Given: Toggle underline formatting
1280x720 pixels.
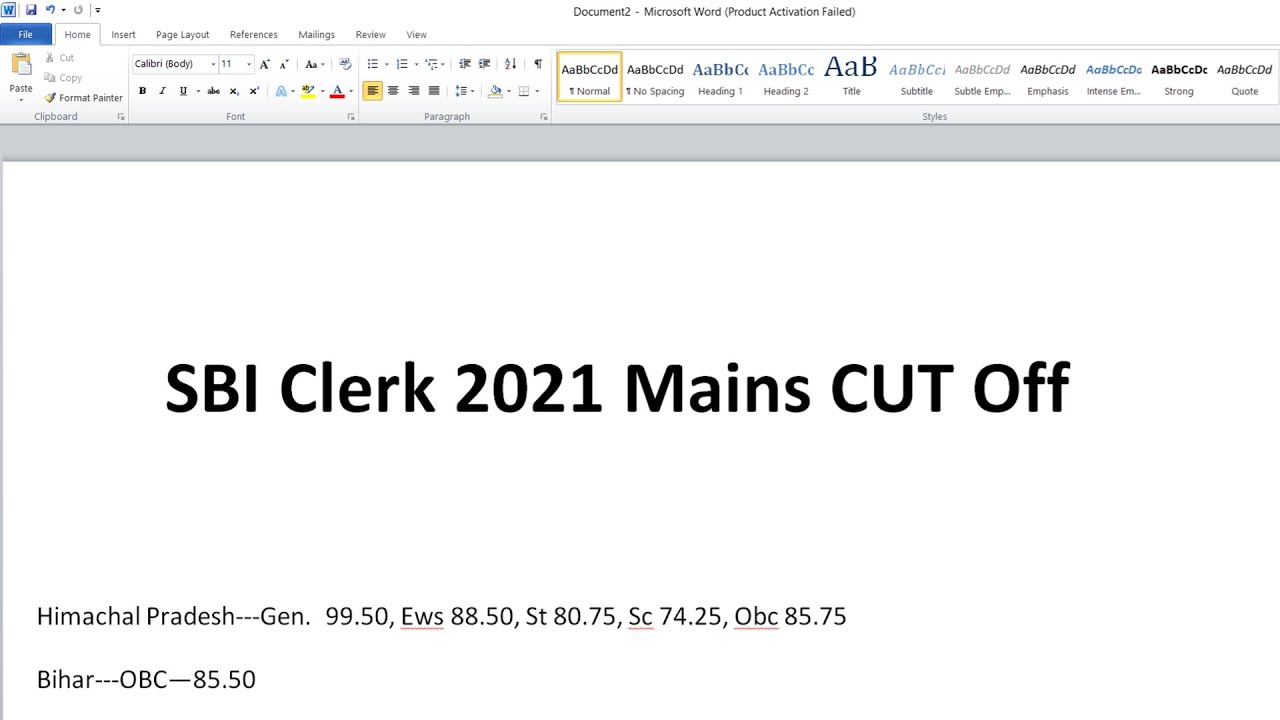Looking at the screenshot, I should [183, 91].
